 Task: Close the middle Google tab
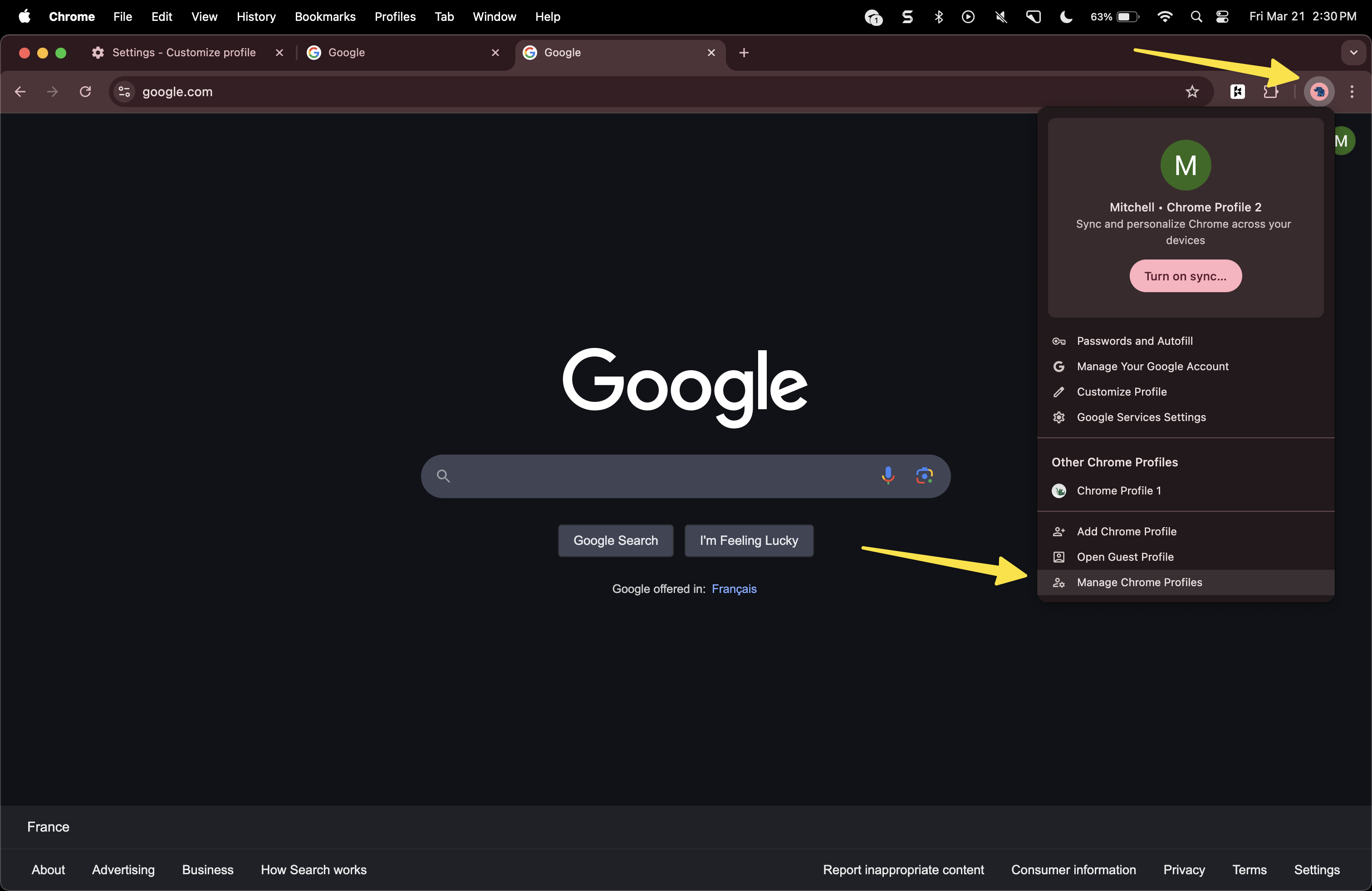tap(495, 53)
